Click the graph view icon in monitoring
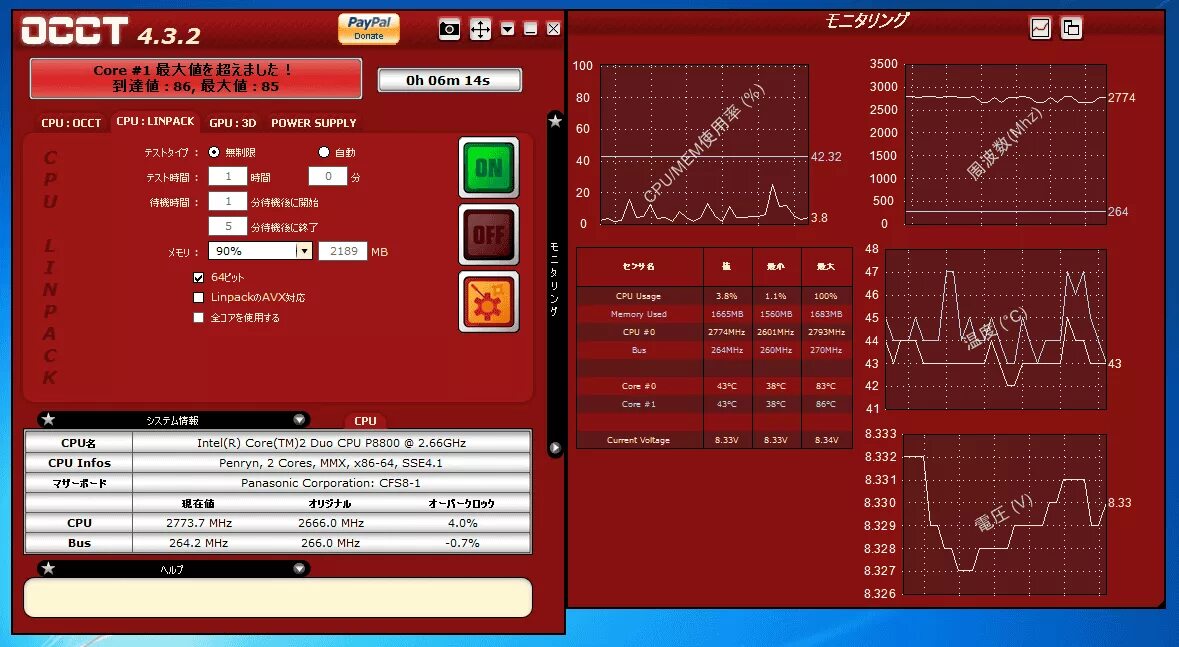The image size is (1179, 647). [1040, 29]
